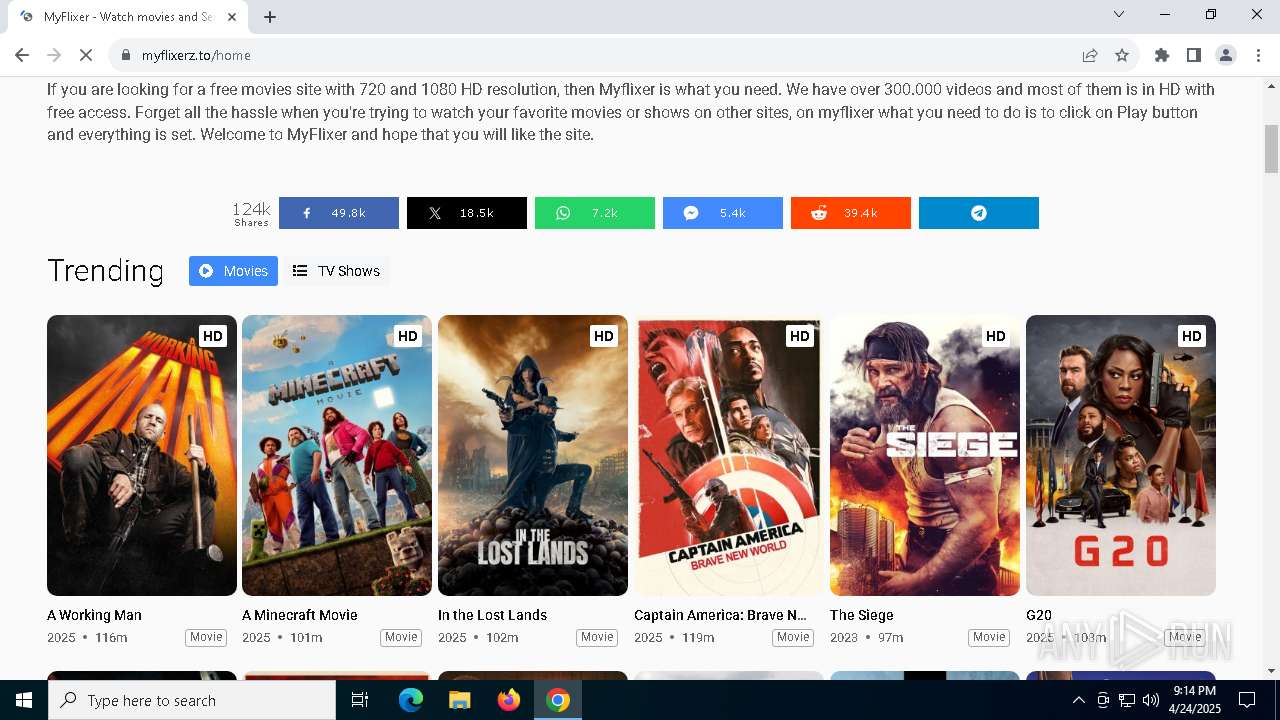The height and width of the screenshot is (720, 1280).
Task: Open Captain America Brave New World poster
Action: [x=729, y=455]
